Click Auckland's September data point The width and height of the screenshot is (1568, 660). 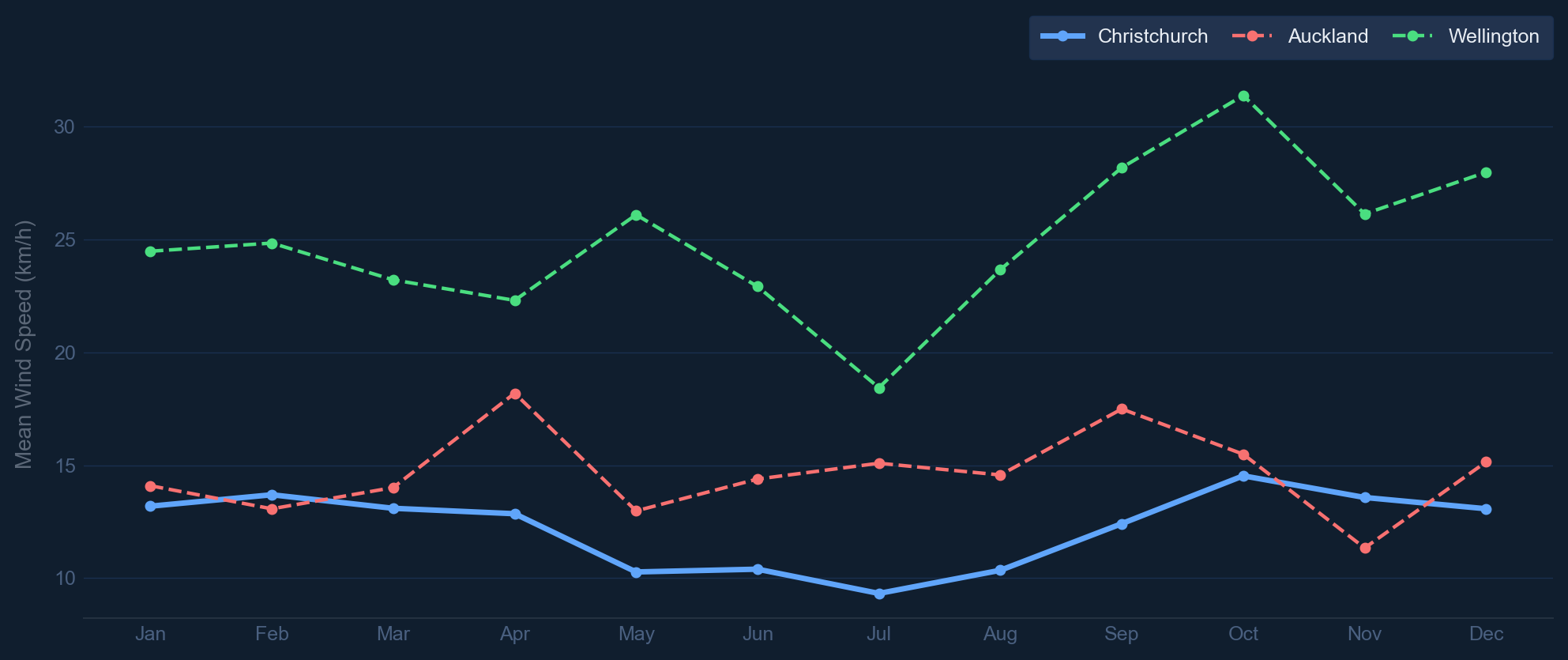tap(1122, 409)
